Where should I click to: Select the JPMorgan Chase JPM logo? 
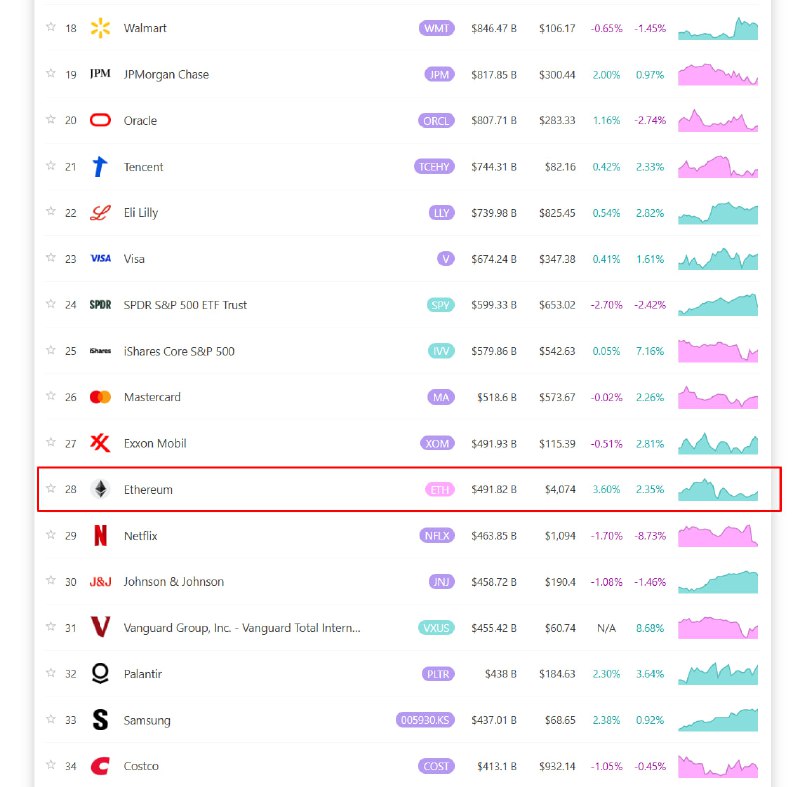click(x=99, y=74)
